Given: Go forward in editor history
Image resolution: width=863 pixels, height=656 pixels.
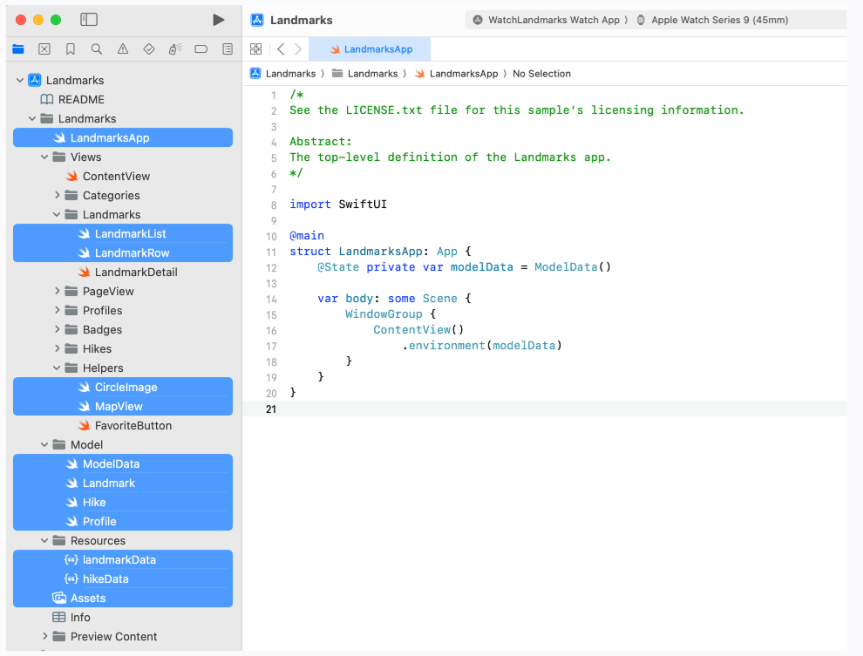Looking at the screenshot, I should pyautogui.click(x=298, y=49).
